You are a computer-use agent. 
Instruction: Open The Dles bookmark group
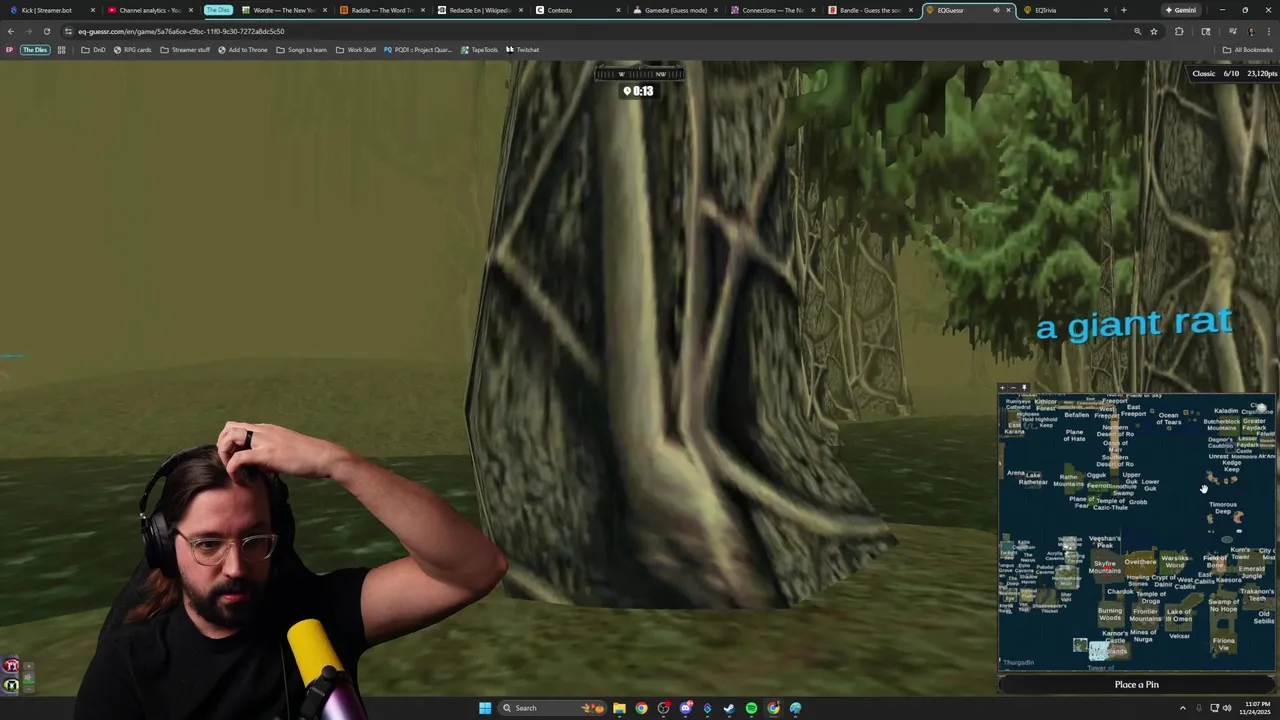(35, 50)
